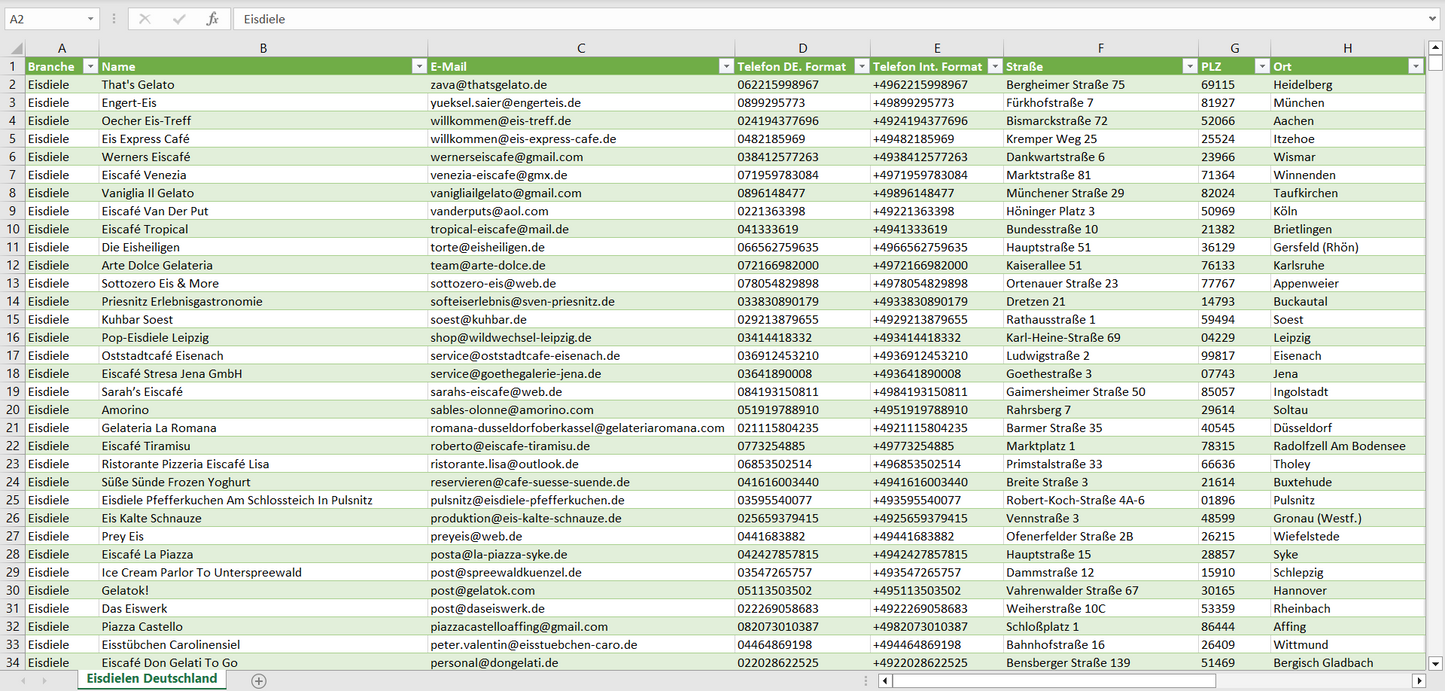Image resolution: width=1445 pixels, height=691 pixels.
Task: Expand the Name Box dropdown arrow
Action: tap(90, 19)
